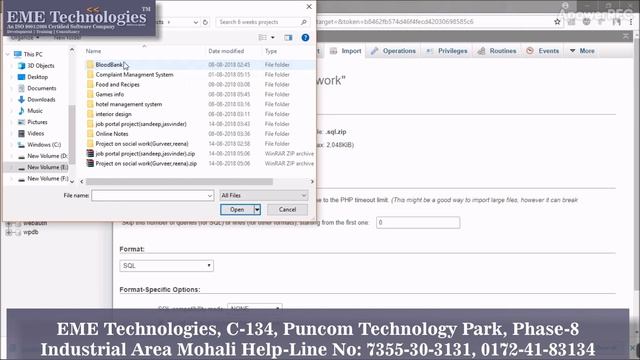Open the File name combo box dropdown

pyautogui.click(x=210, y=196)
